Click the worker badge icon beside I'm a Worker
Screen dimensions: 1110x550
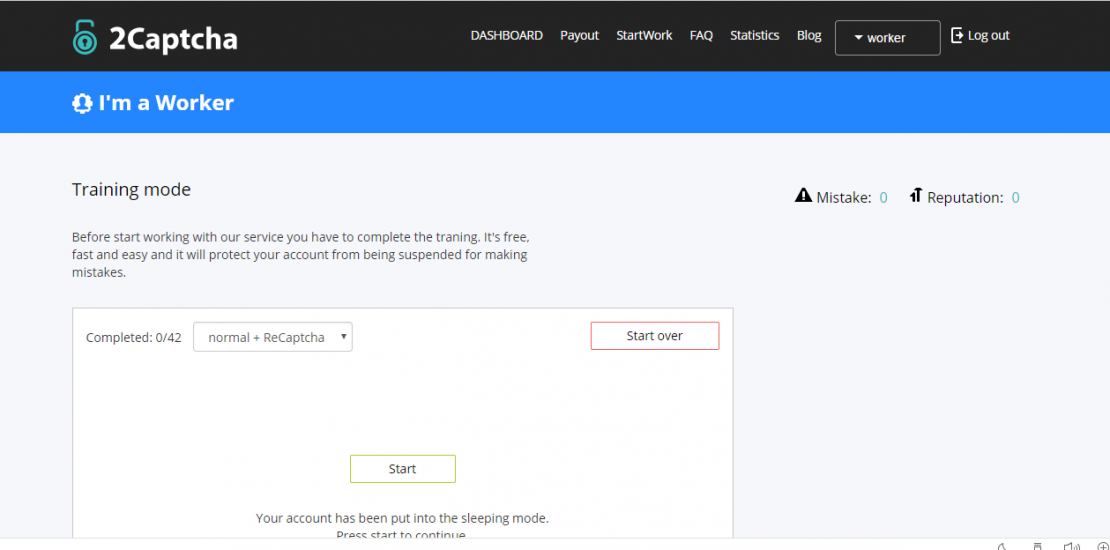(82, 103)
